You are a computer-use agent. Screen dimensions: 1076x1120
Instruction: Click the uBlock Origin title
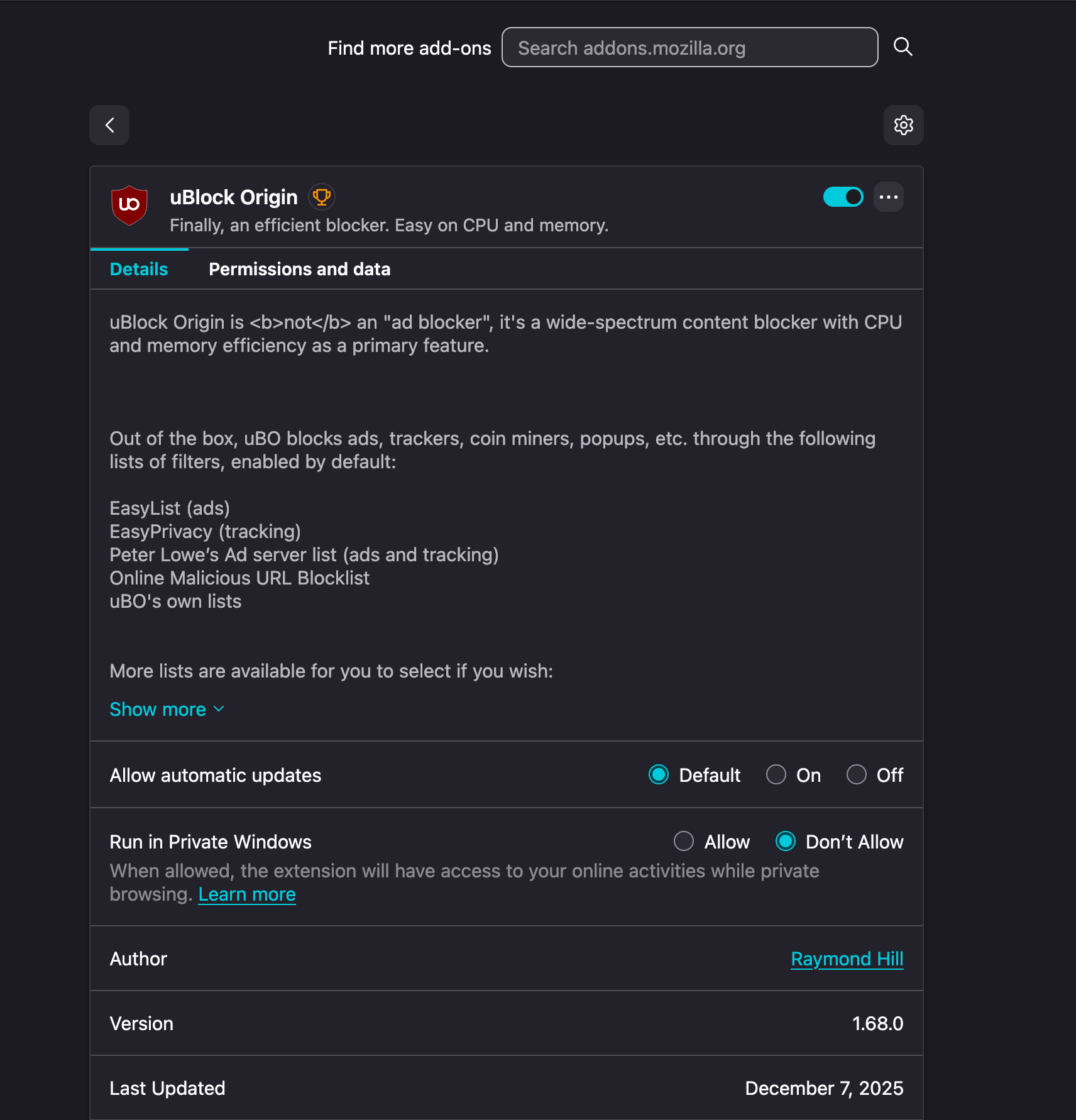(x=234, y=197)
